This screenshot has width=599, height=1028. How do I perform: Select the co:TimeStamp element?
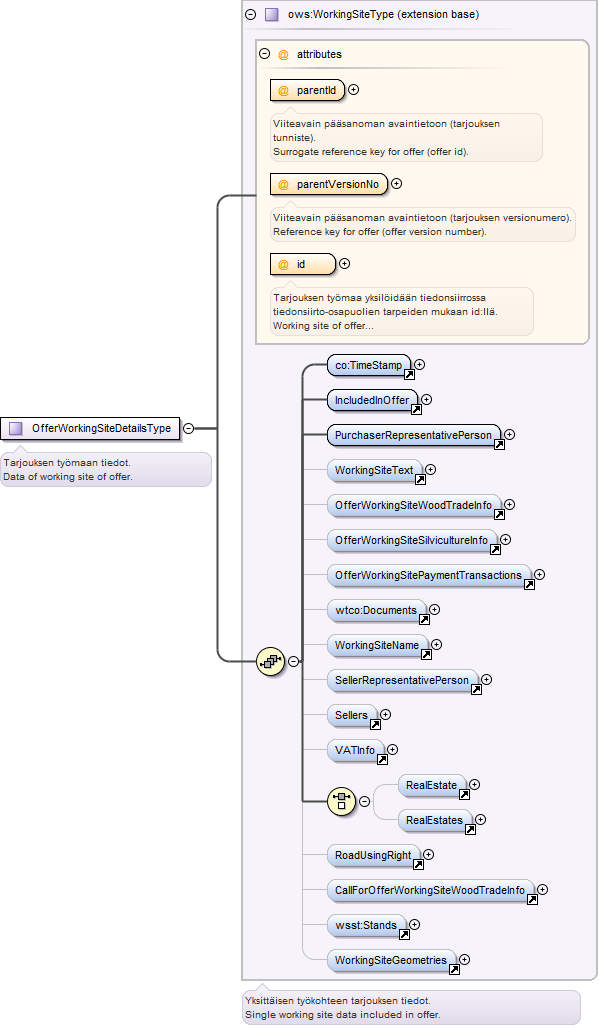369,365
